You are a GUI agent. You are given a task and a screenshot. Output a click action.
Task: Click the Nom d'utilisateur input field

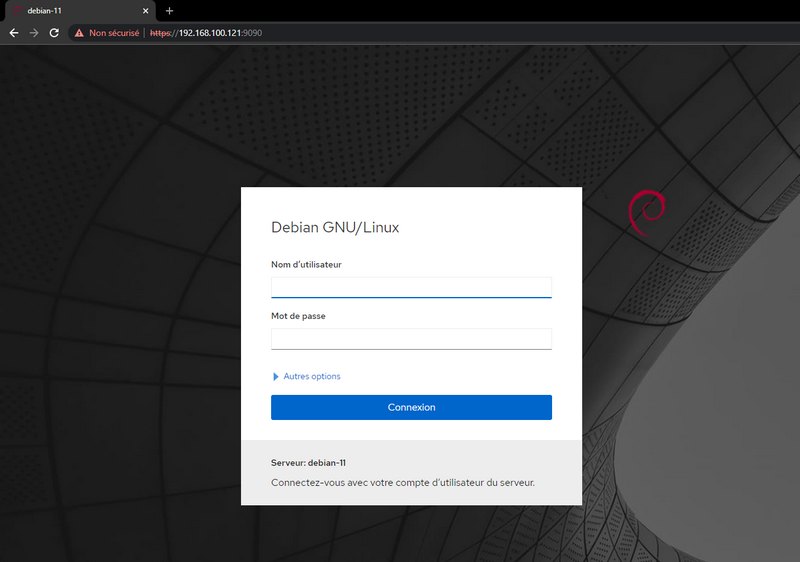click(x=411, y=288)
